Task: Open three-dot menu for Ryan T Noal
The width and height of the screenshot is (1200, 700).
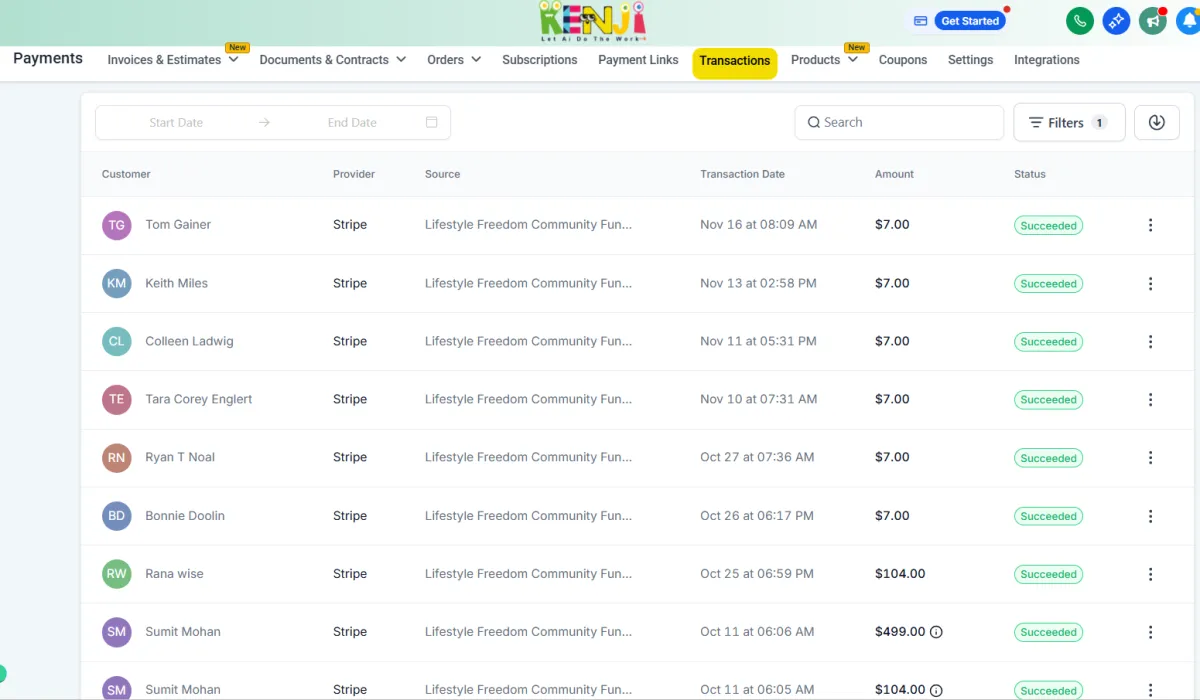Action: (x=1150, y=458)
